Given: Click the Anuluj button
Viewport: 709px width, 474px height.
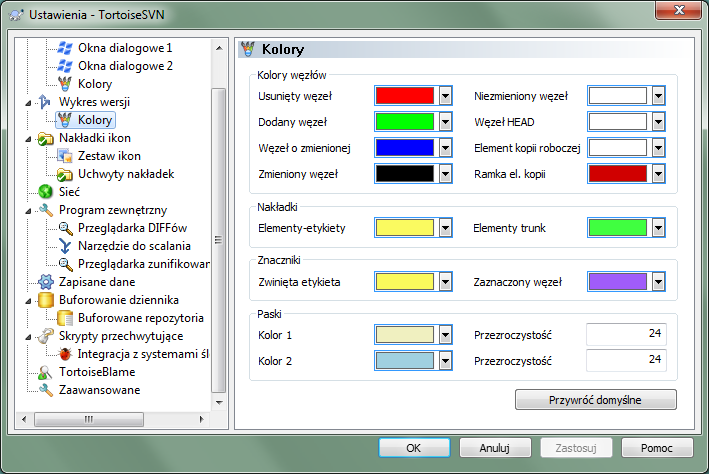Looking at the screenshot, I should pos(495,448).
